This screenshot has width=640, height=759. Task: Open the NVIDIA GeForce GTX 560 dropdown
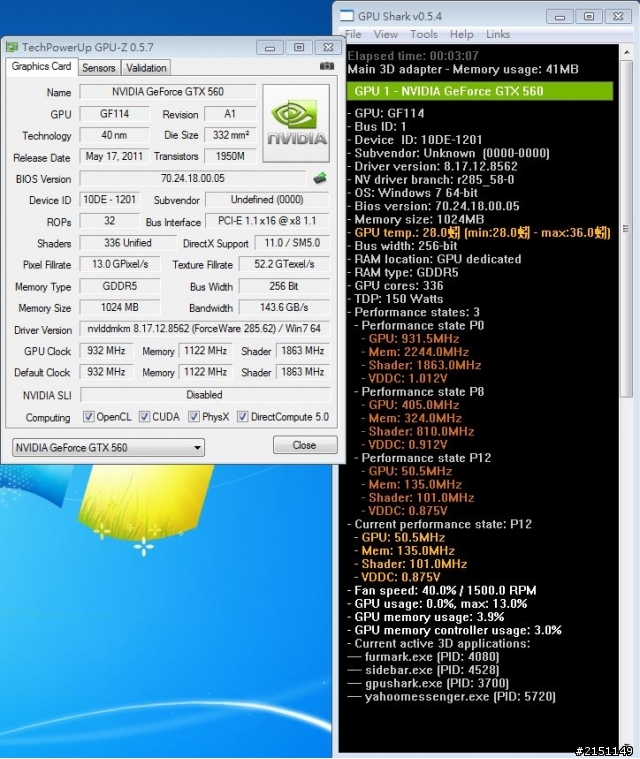[108, 447]
